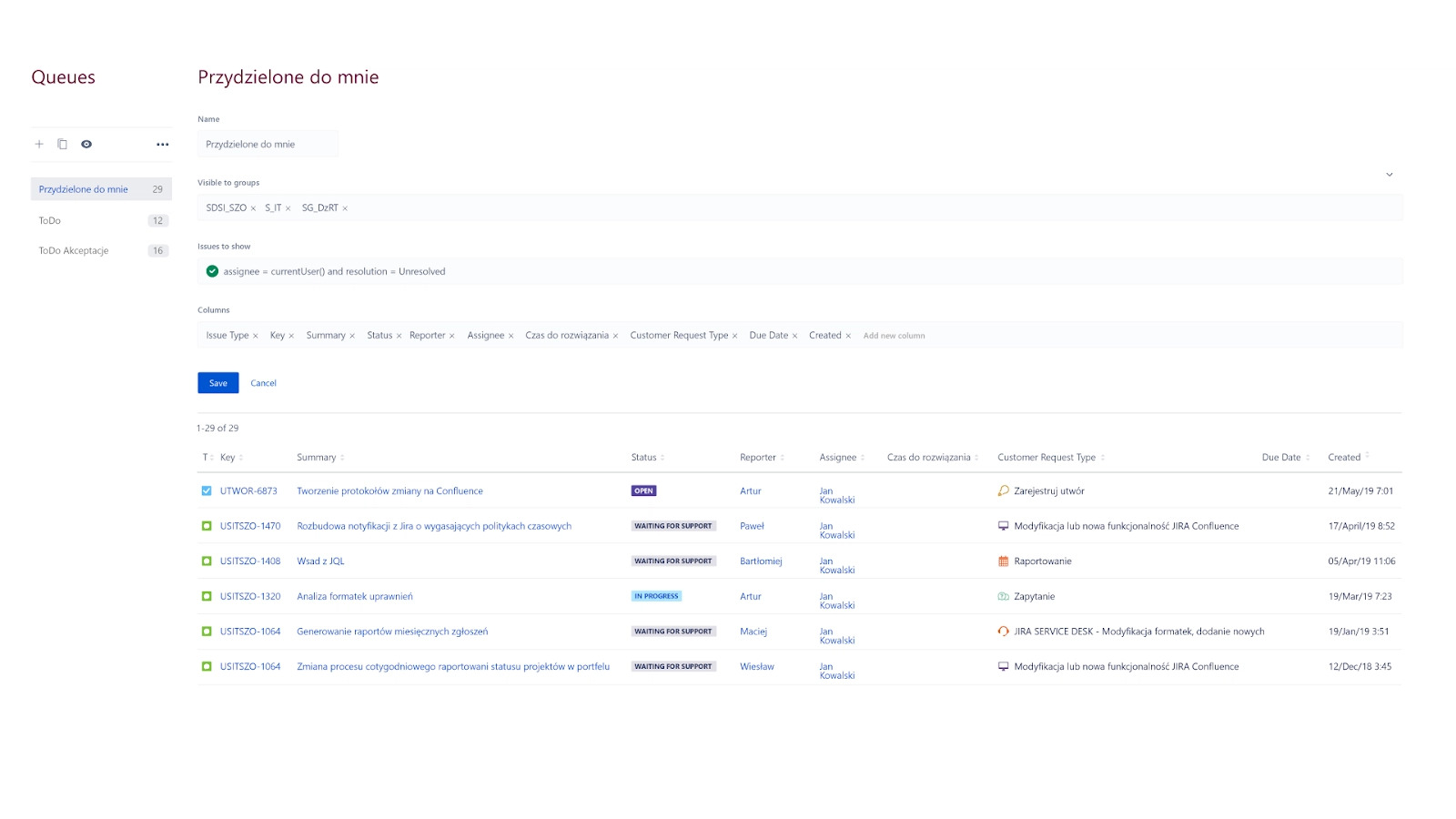Click the blue task type icon for UTWOR-6873
Viewport: 1456px width, 819px height.
coord(207,490)
